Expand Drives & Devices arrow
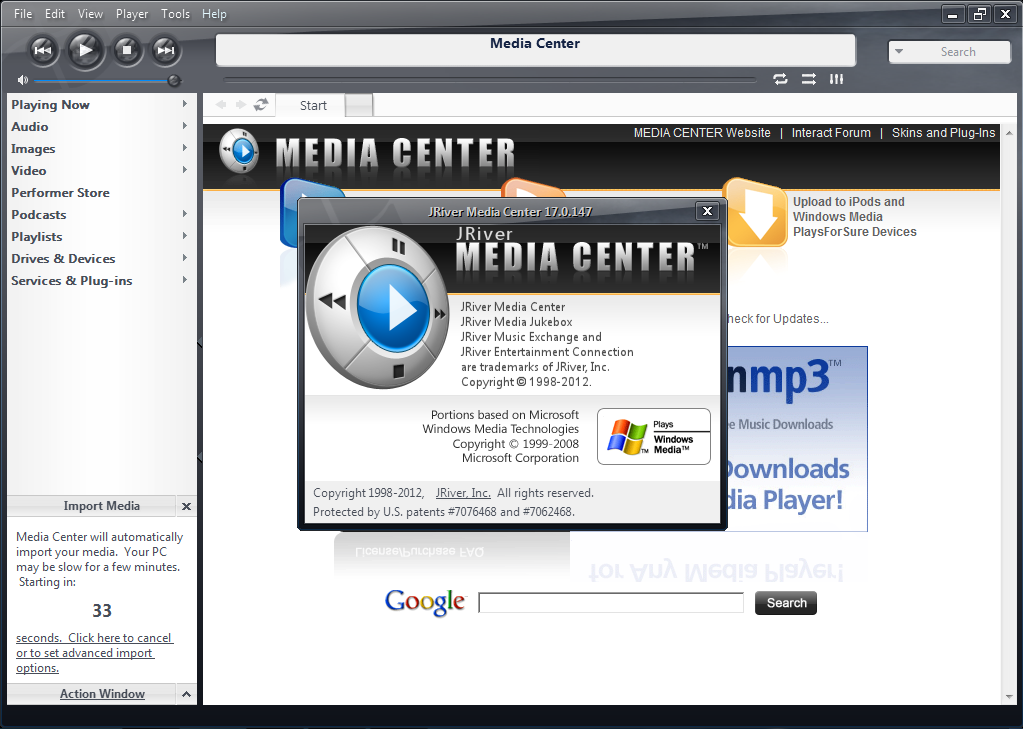 pyautogui.click(x=185, y=258)
